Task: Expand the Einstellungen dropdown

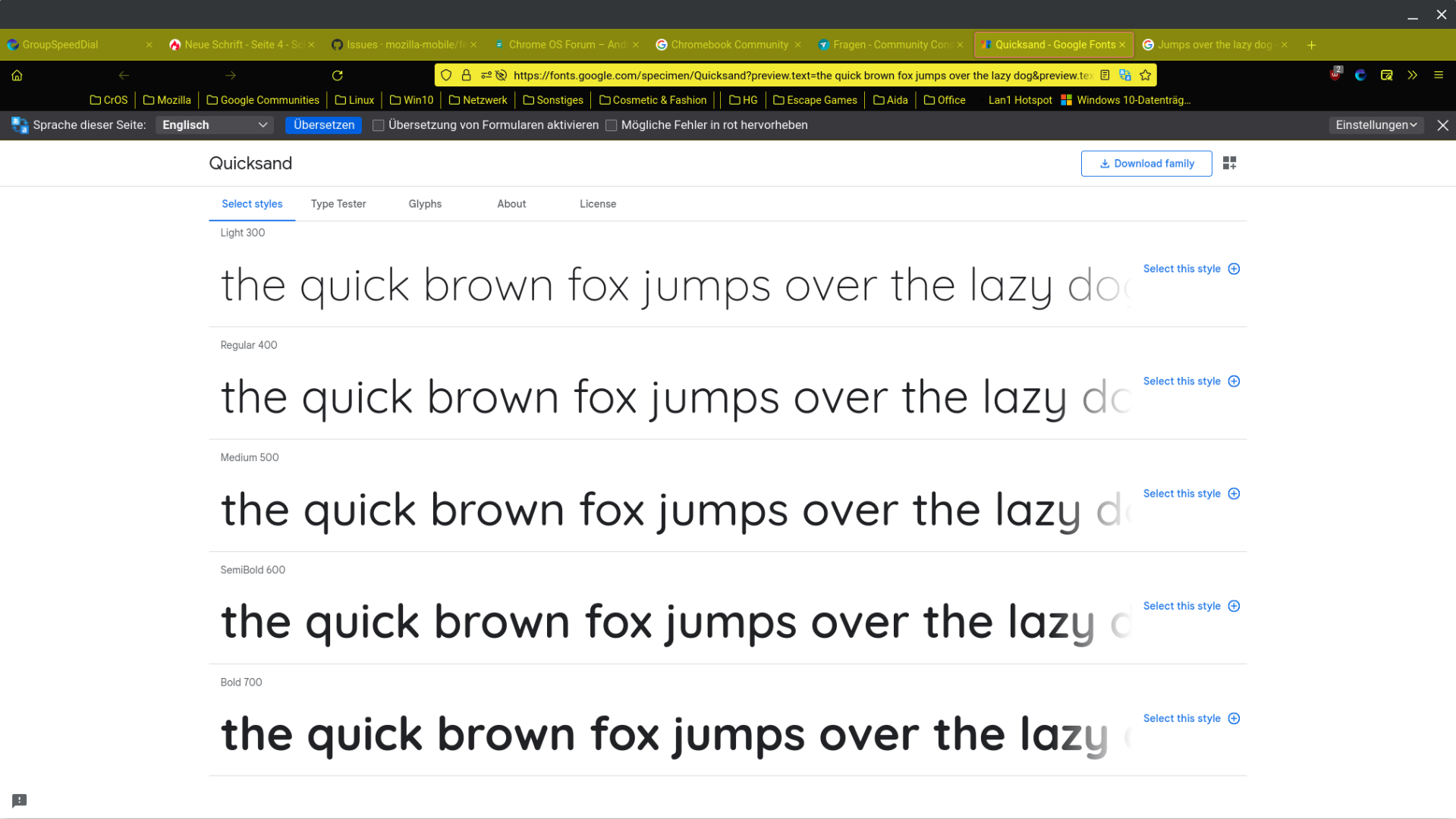Action: coord(1376,125)
